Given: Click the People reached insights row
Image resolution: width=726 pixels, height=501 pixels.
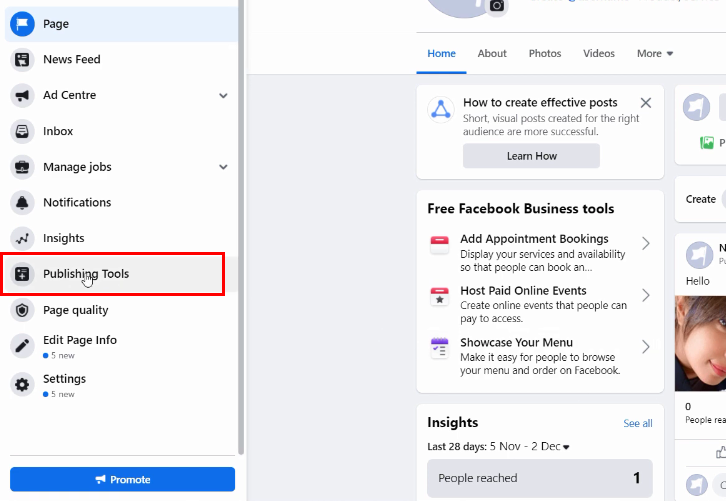Looking at the screenshot, I should pos(539,478).
